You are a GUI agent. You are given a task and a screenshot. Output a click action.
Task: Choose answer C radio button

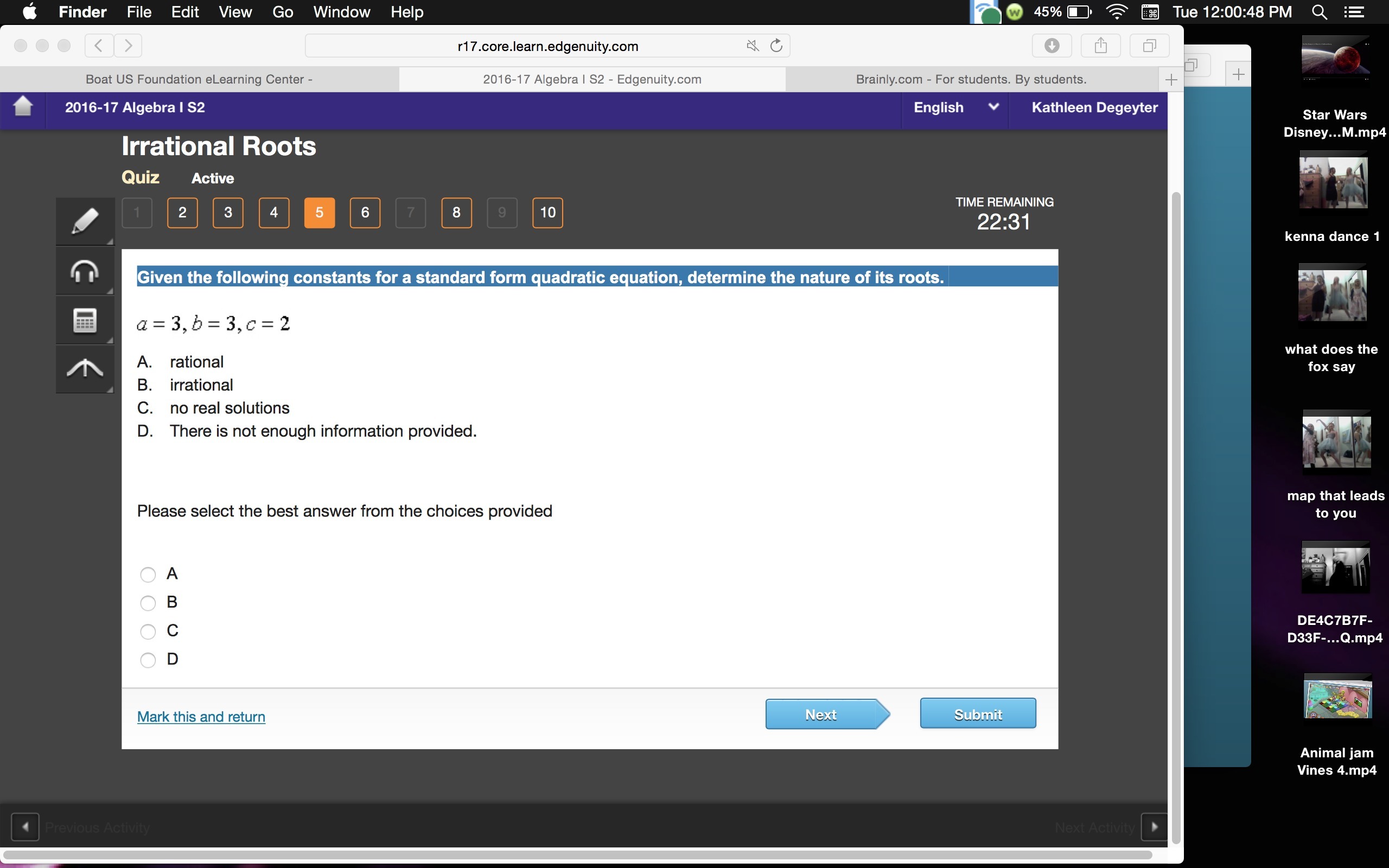[148, 631]
